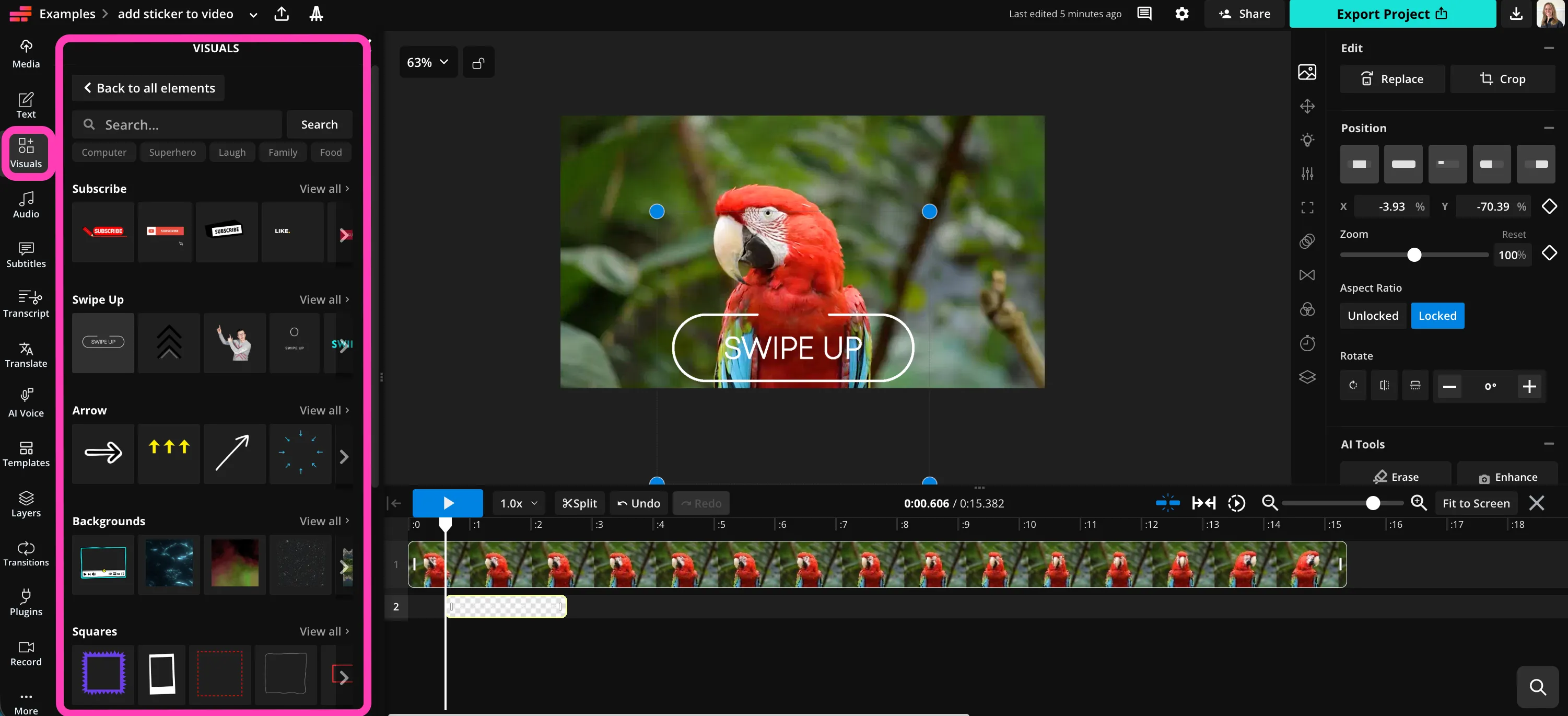The height and width of the screenshot is (716, 1568).
Task: Toggle canvas lock icon beside zoom
Action: click(x=478, y=62)
